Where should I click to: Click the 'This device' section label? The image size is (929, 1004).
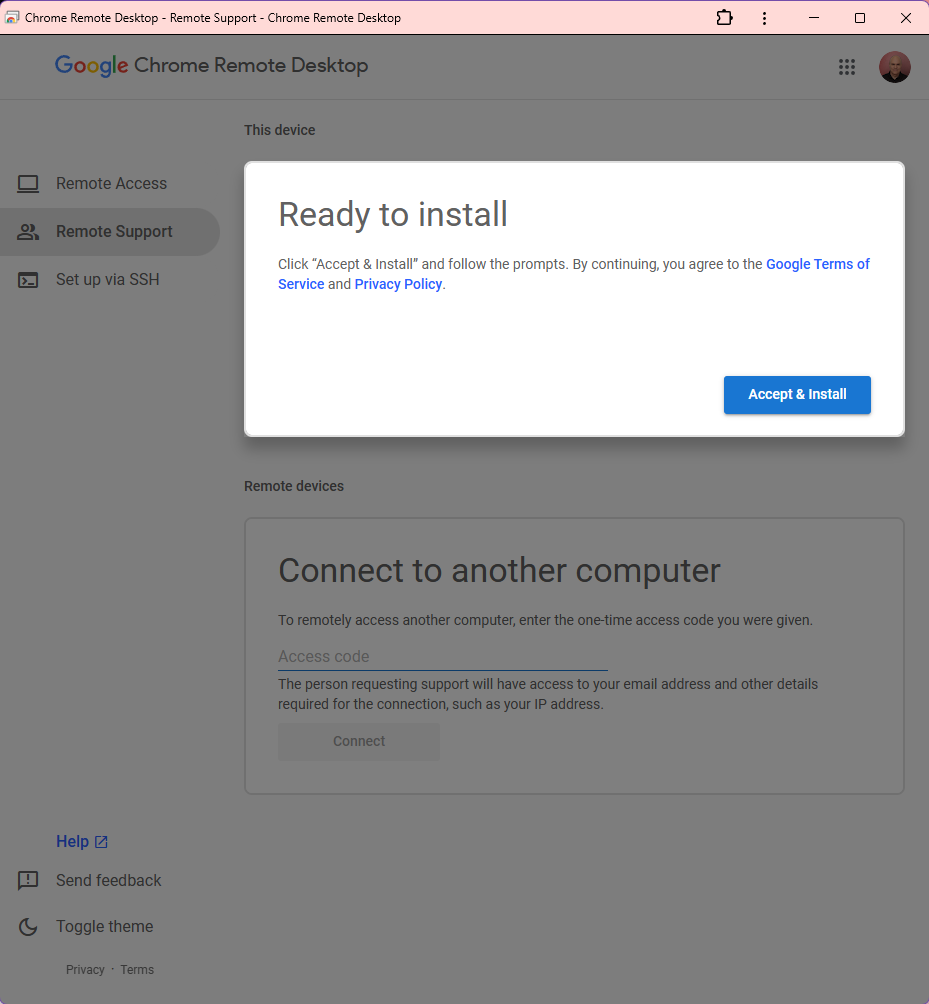coord(279,130)
